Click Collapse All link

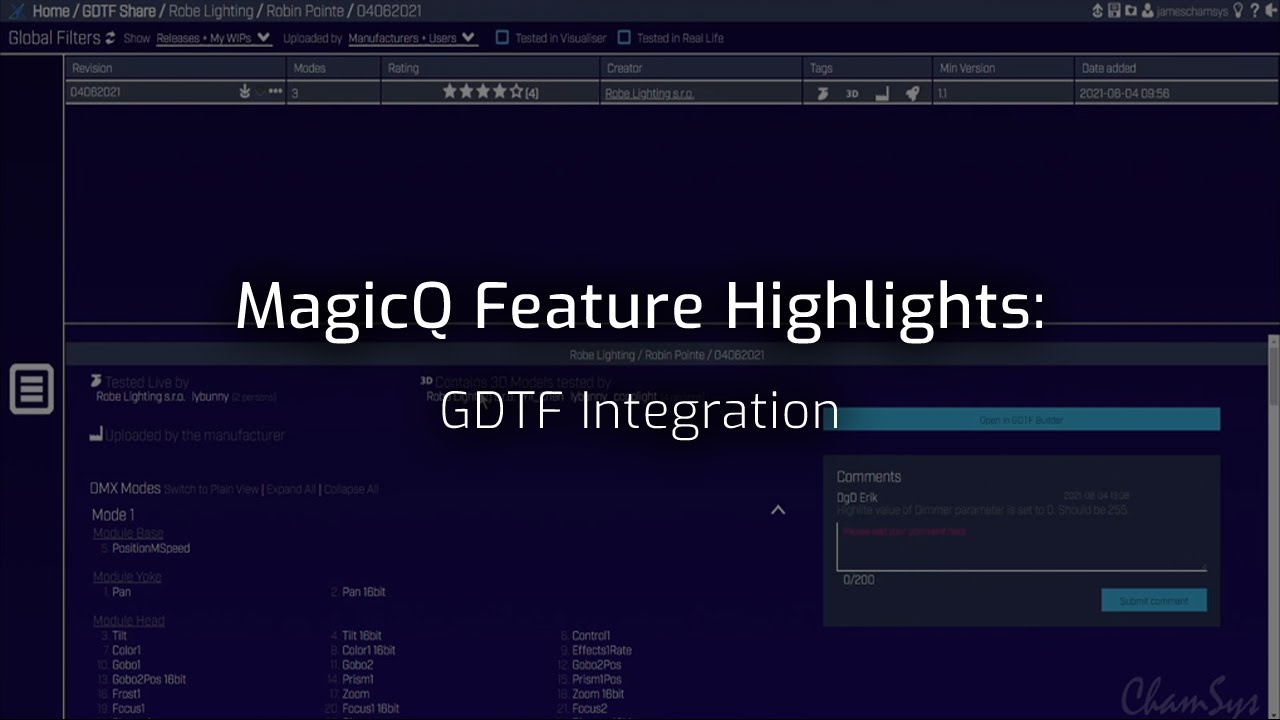click(351, 489)
